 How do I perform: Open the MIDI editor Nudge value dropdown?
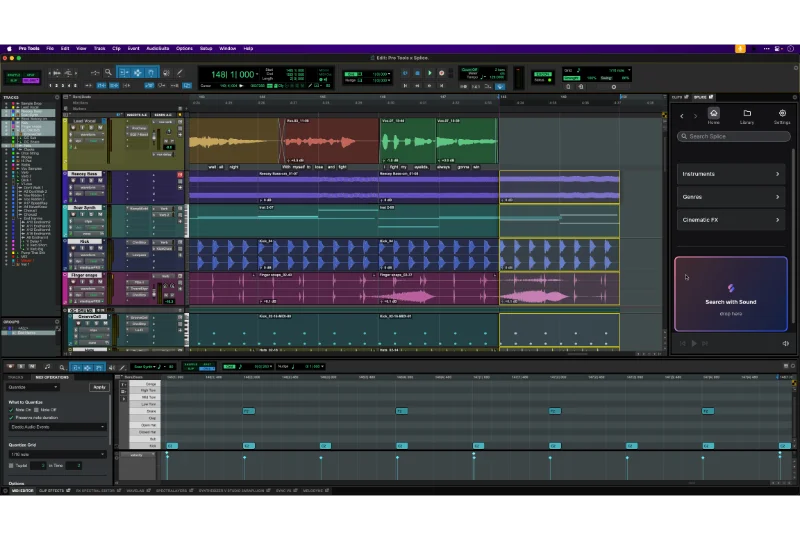pos(322,366)
